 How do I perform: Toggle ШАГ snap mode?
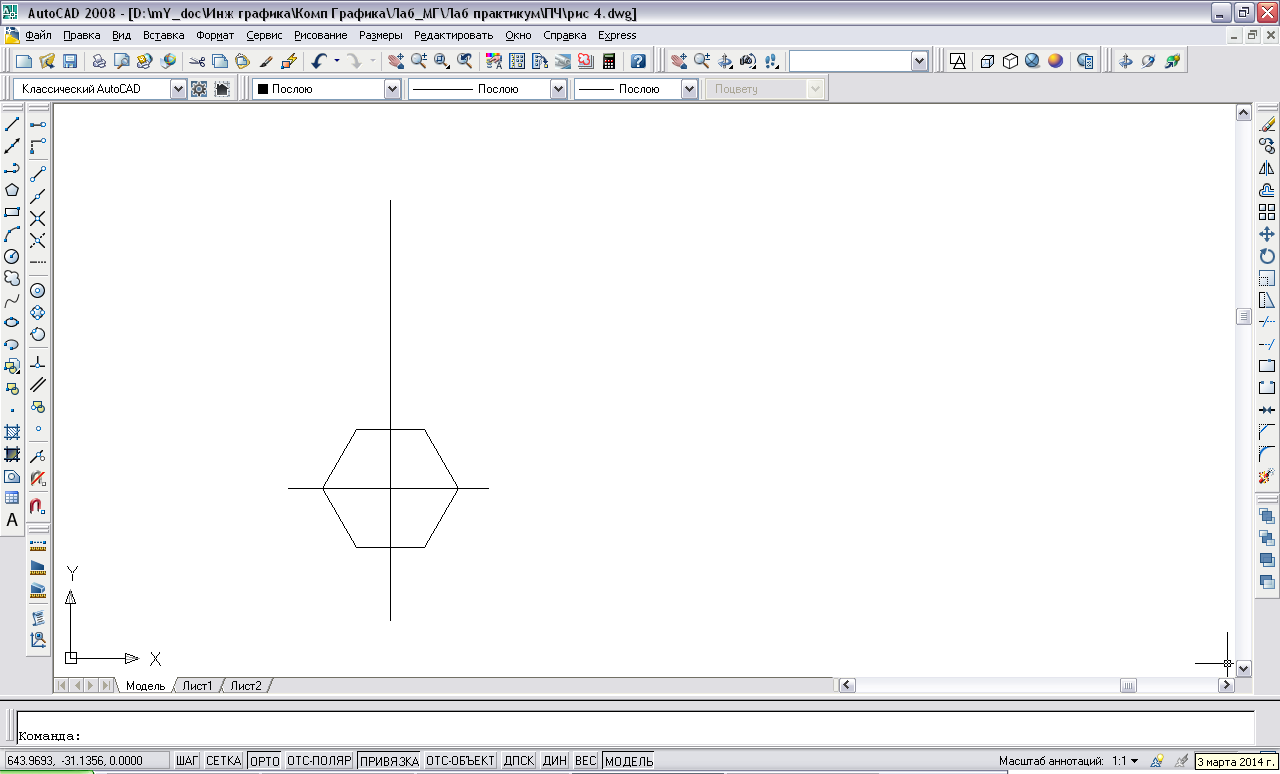click(188, 761)
